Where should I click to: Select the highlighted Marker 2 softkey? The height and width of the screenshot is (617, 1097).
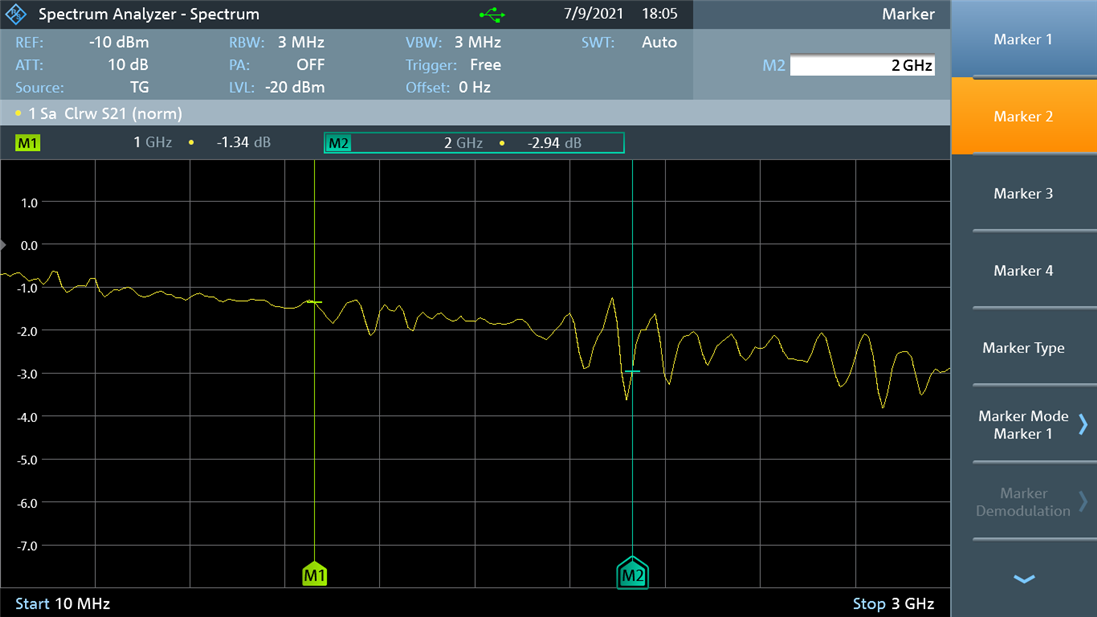(1024, 116)
